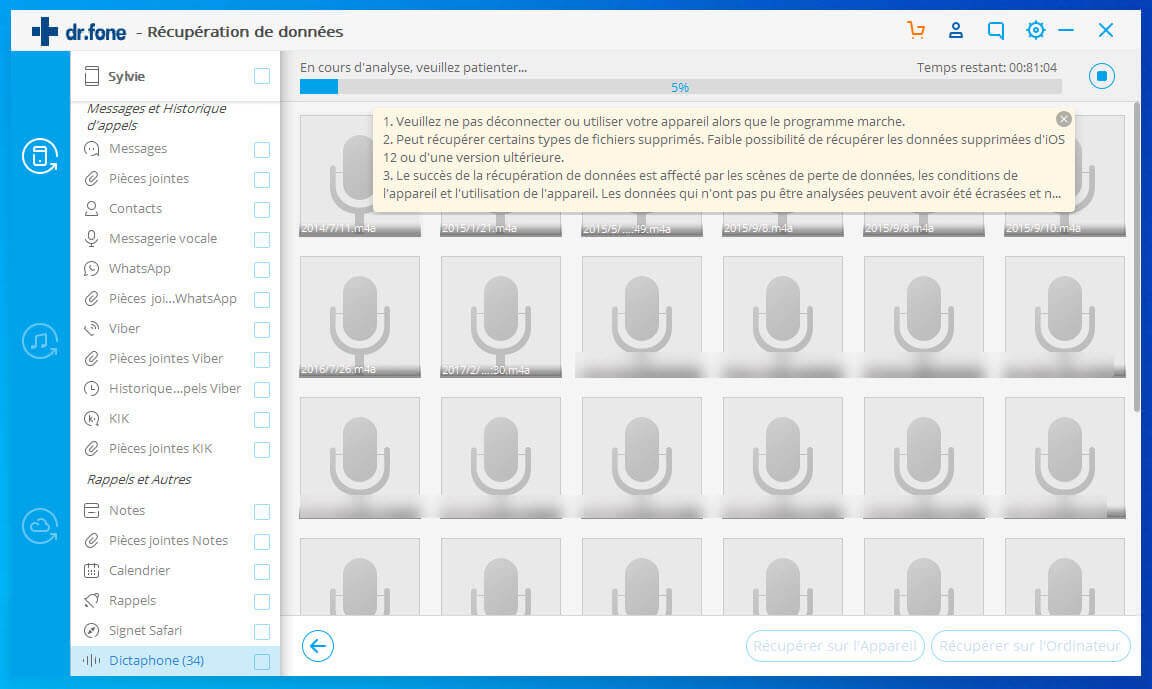The image size is (1152, 689).
Task: Select the iTunes music recovery sidebar icon
Action: 40,341
